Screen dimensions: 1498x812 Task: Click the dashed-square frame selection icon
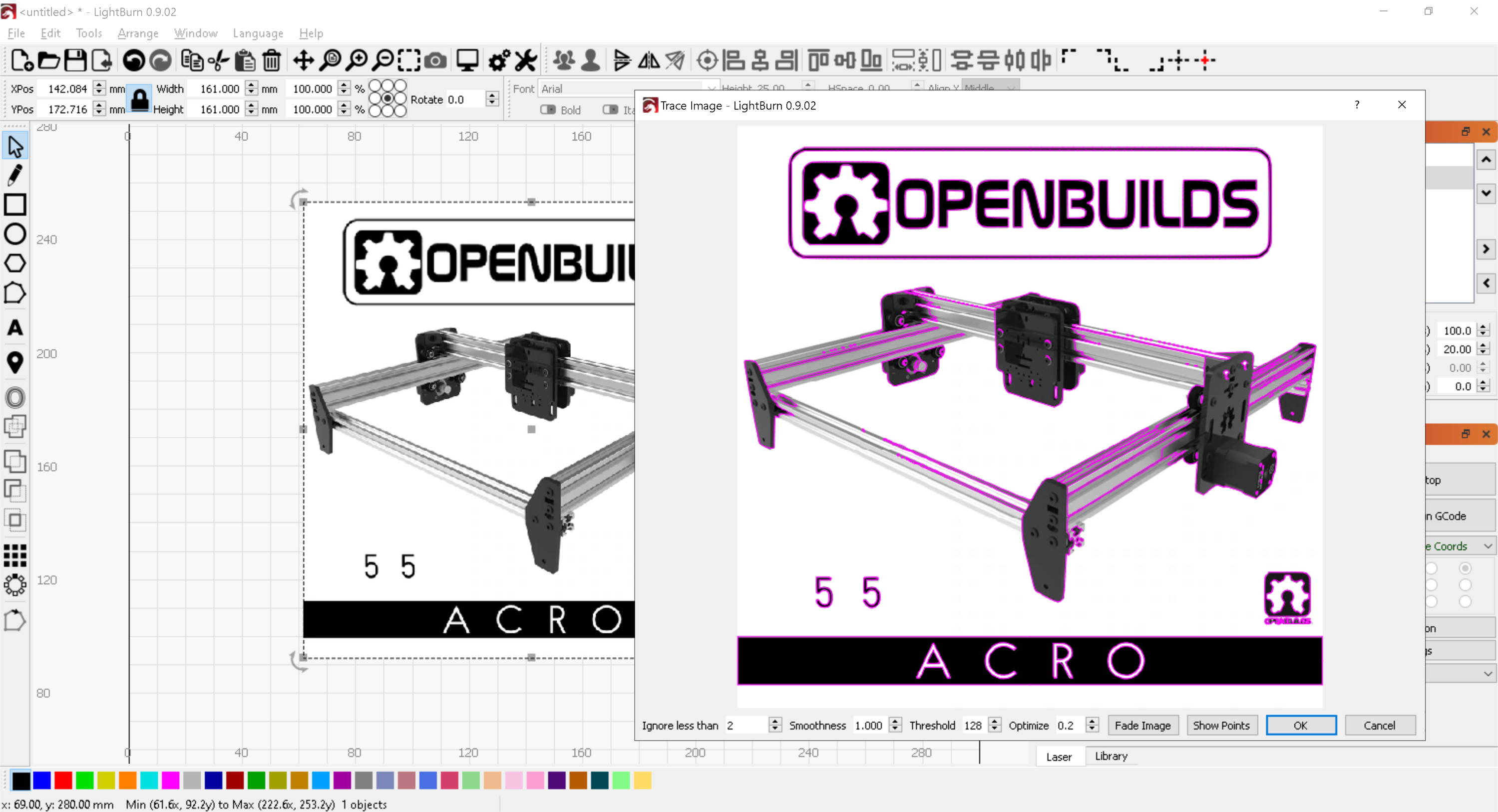(409, 60)
